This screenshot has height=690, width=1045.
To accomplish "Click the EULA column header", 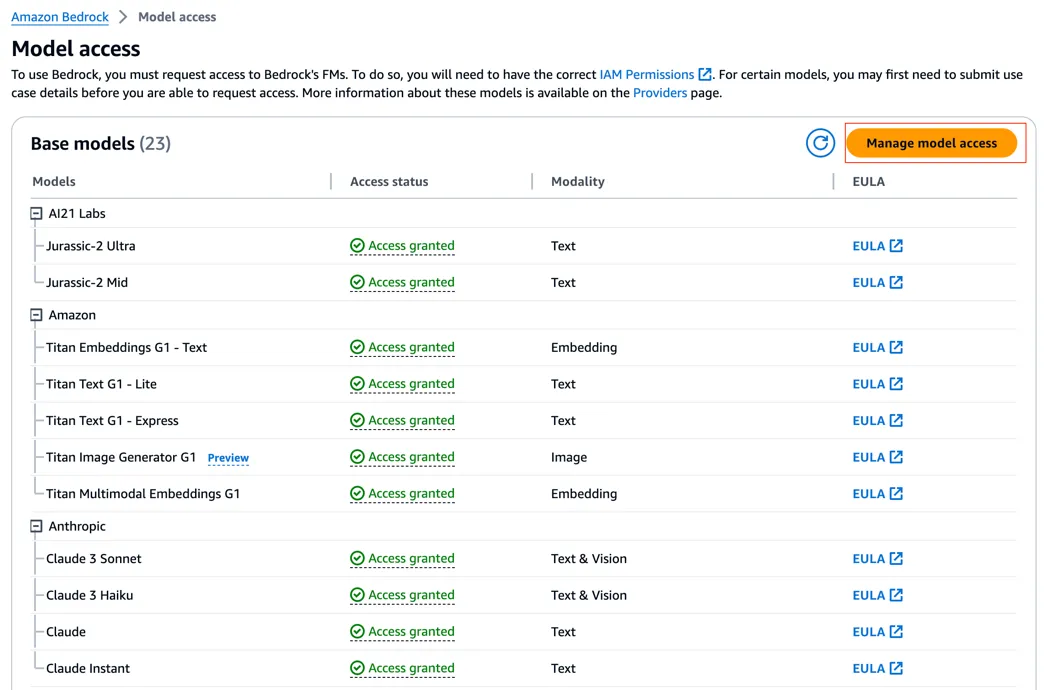I will [868, 181].
